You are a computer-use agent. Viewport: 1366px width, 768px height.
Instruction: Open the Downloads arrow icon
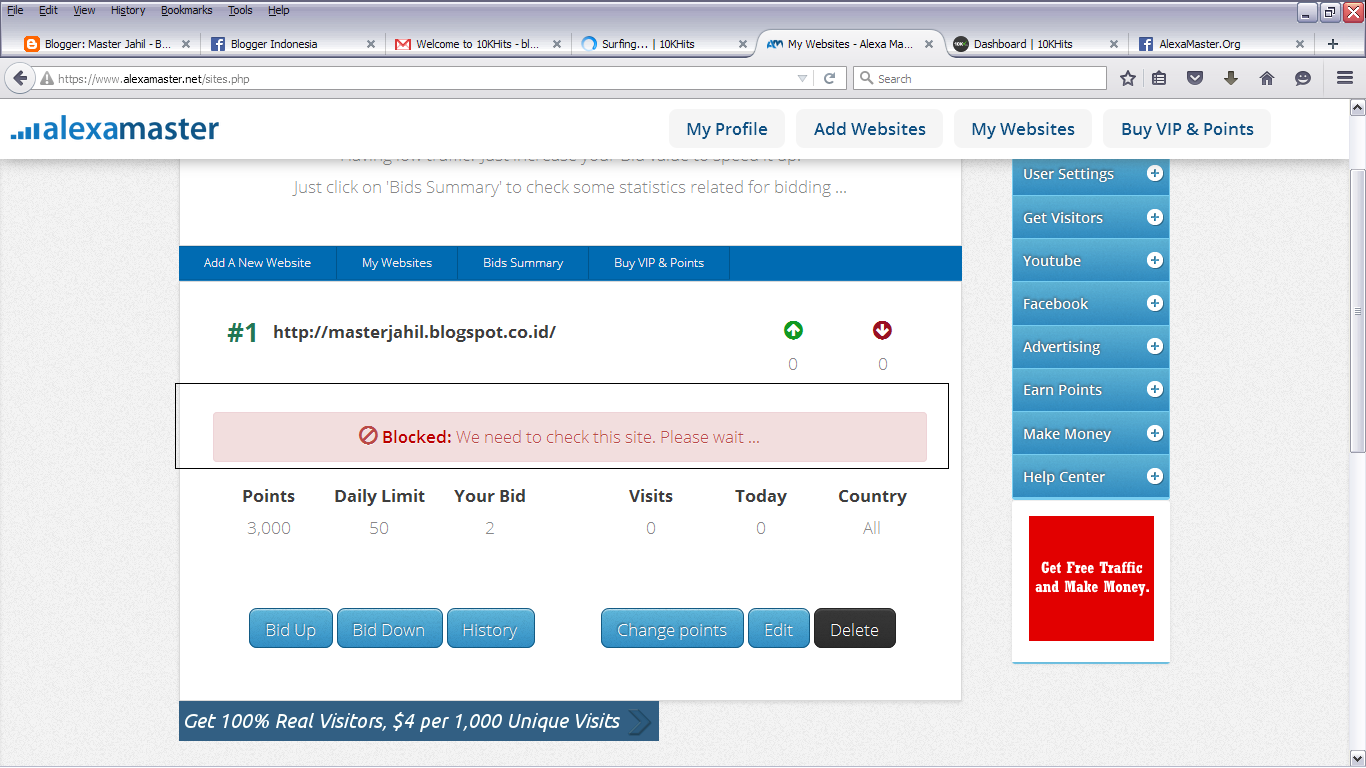click(1231, 78)
